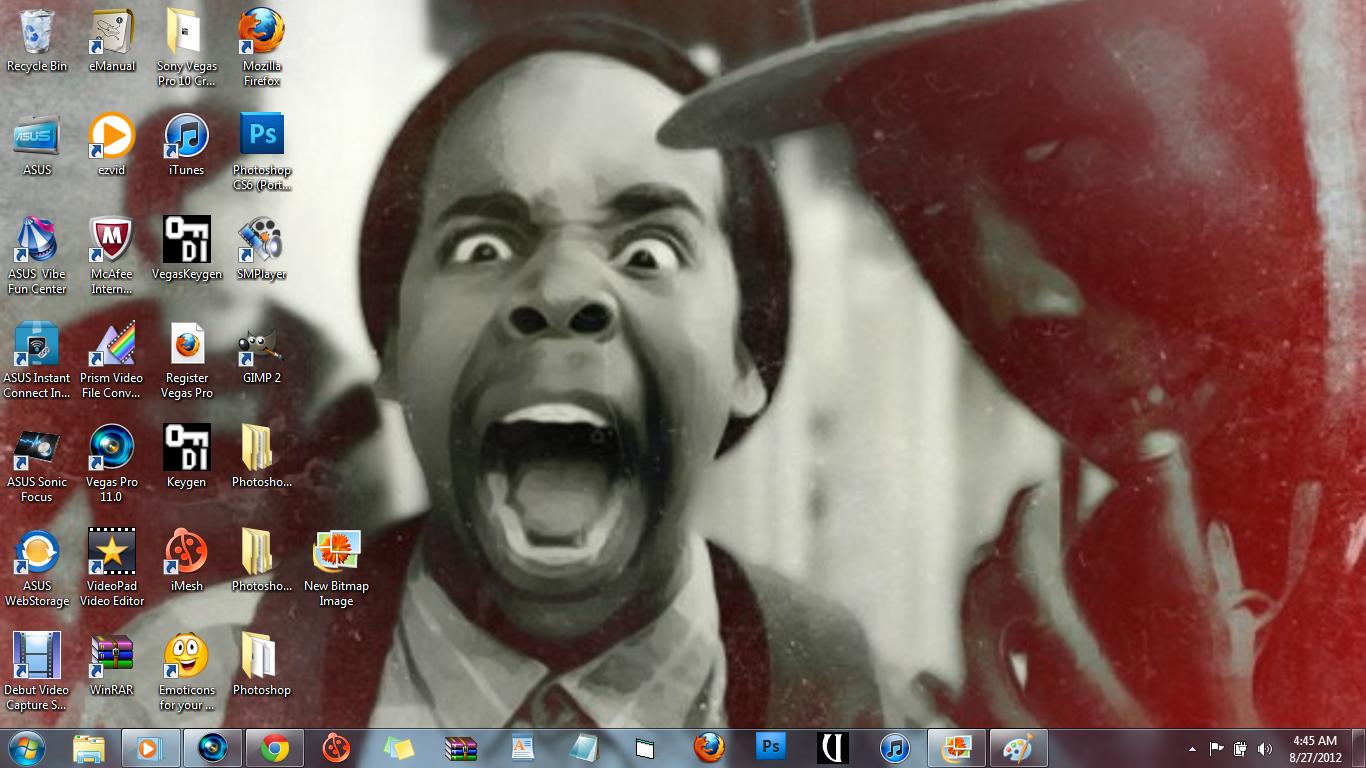This screenshot has height=768, width=1366.
Task: Click the power/battery tray icon
Action: point(1241,749)
